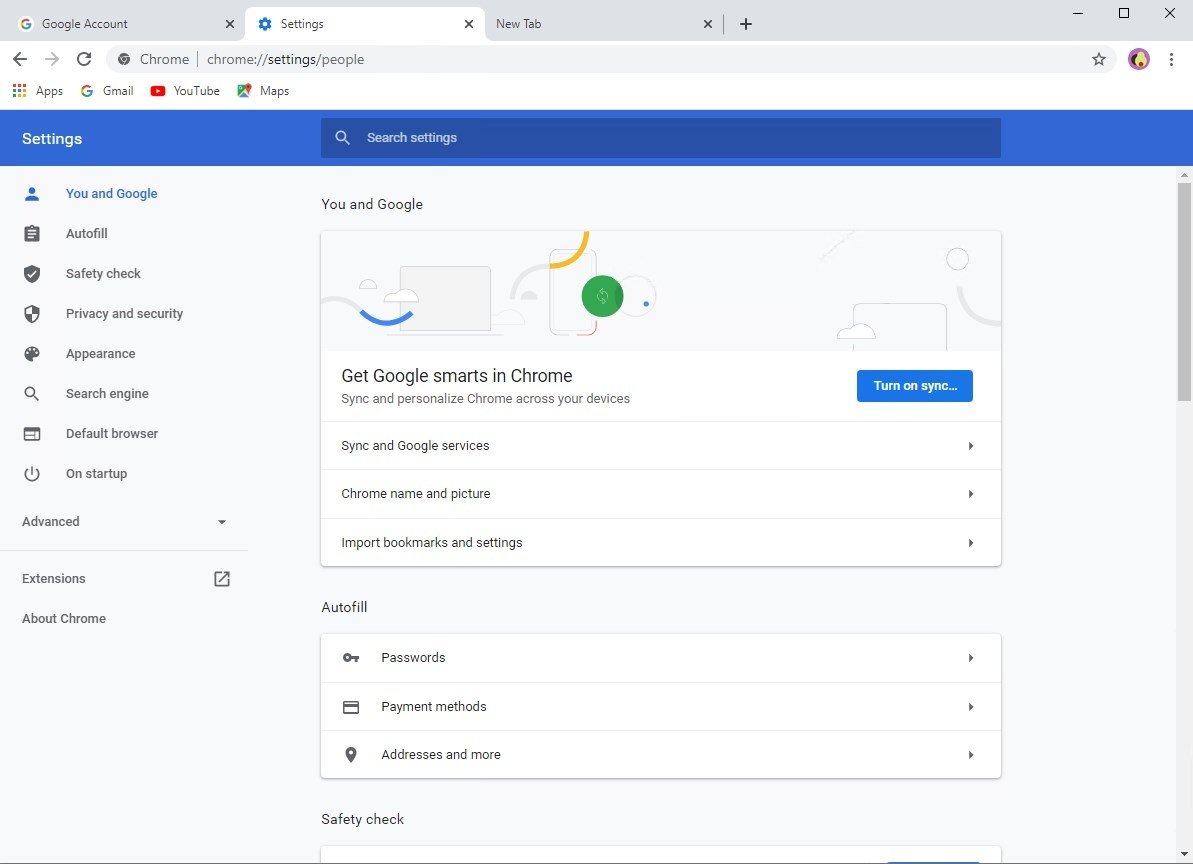This screenshot has width=1193, height=864.
Task: Click the back navigation arrow
Action: click(20, 59)
